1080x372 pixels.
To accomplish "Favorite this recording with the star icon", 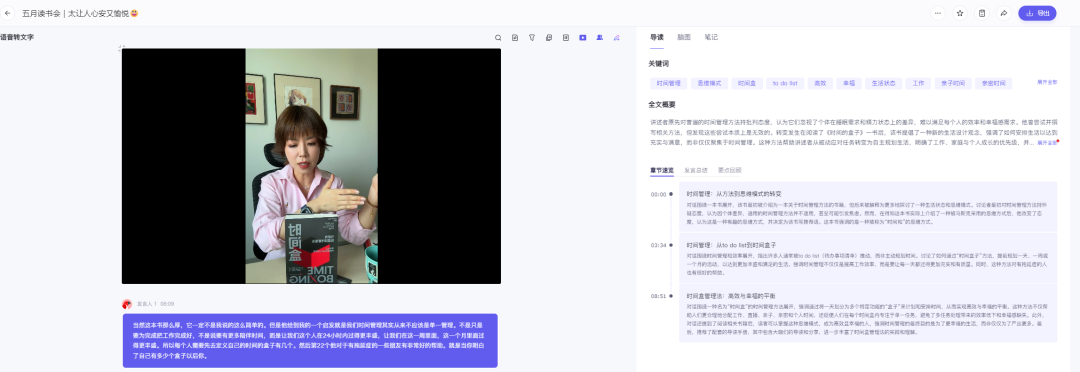I will click(x=959, y=13).
